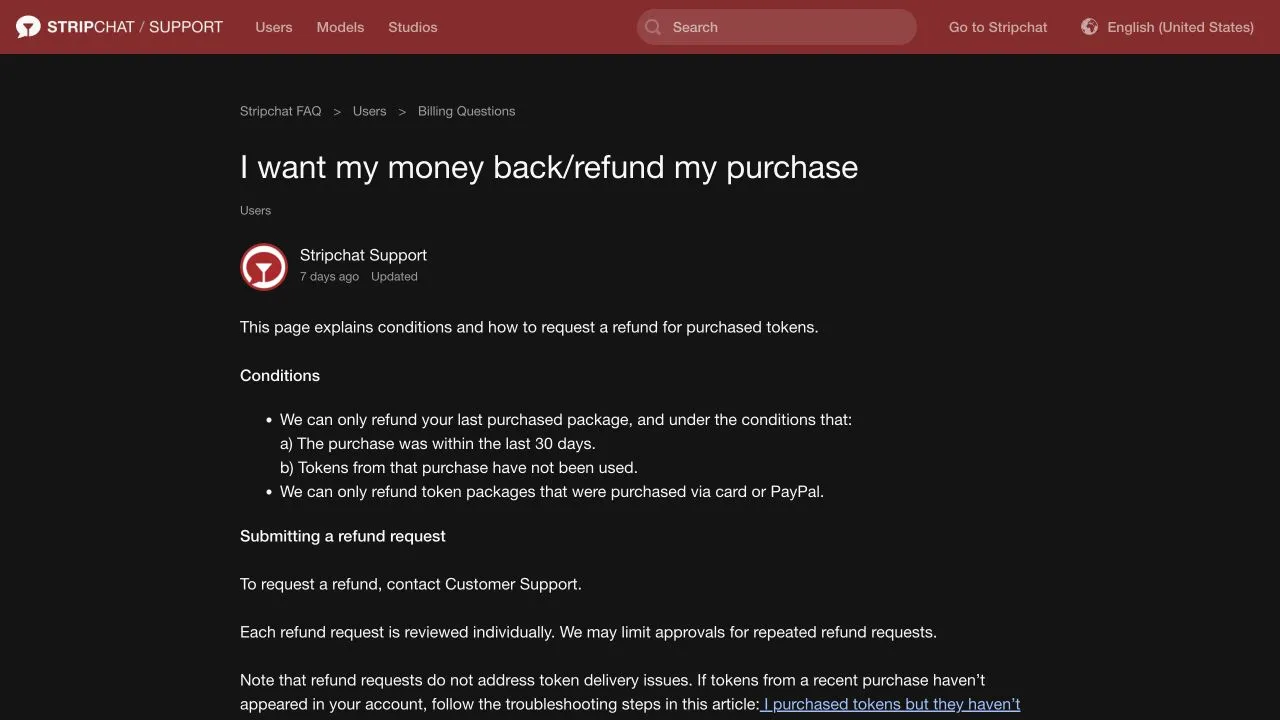The height and width of the screenshot is (720, 1280).
Task: Open the Stripchat Support author link
Action: 363,255
